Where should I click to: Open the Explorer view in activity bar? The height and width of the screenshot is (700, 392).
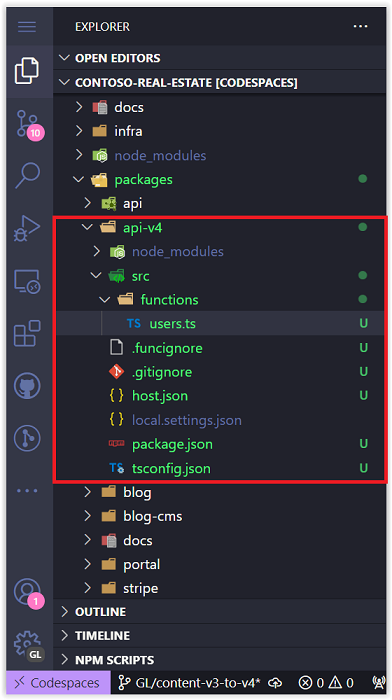(x=27, y=70)
